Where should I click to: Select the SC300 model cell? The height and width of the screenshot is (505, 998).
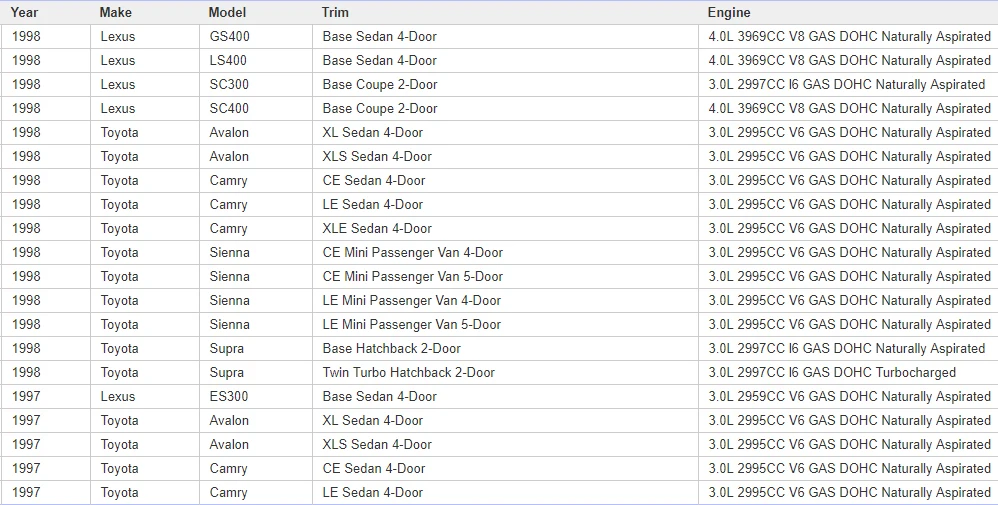[256, 85]
